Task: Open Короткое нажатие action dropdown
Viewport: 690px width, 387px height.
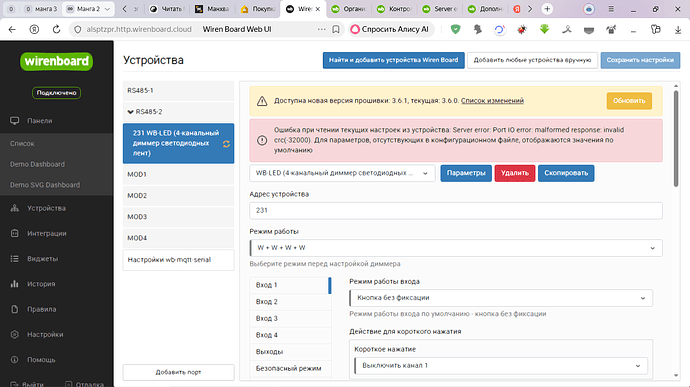Action: click(501, 365)
